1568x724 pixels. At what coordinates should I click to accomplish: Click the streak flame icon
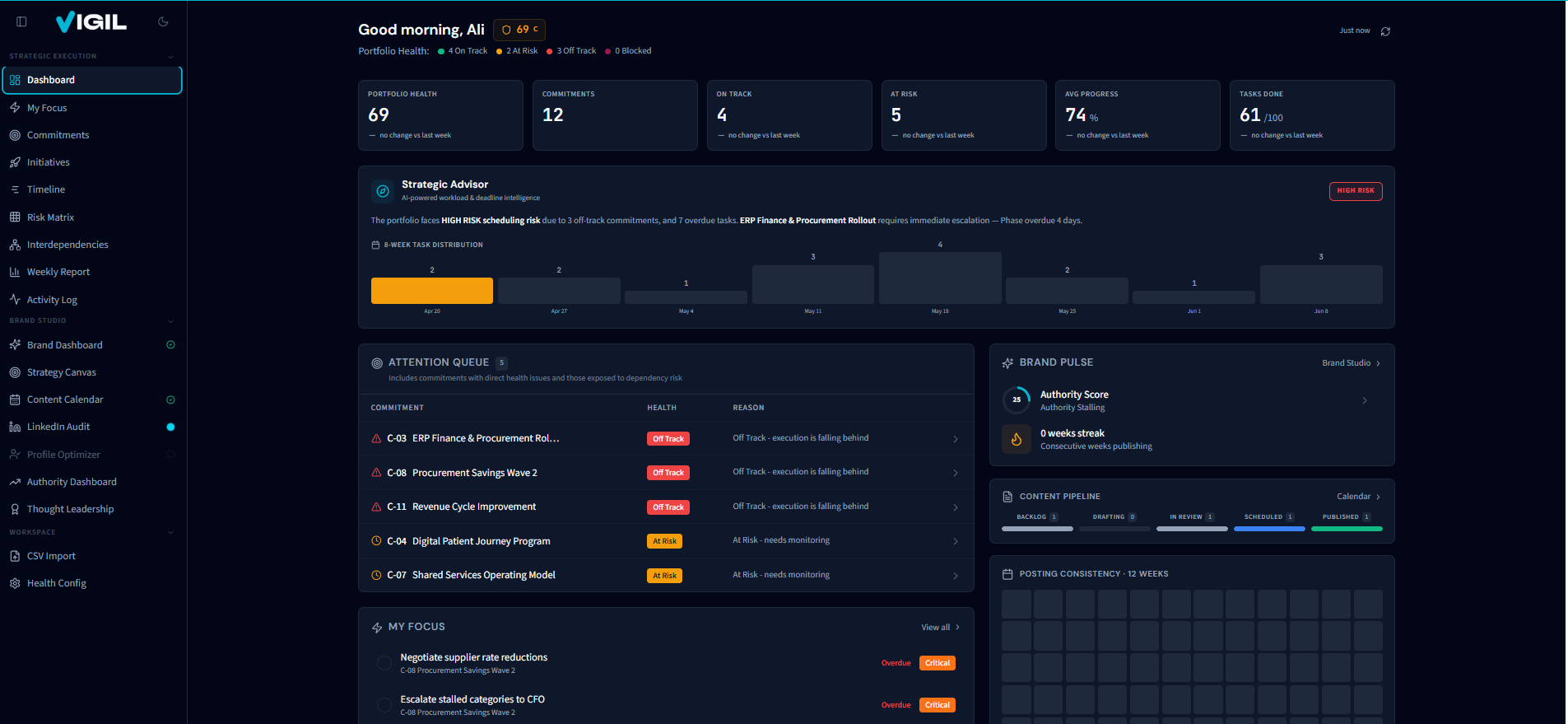1017,440
